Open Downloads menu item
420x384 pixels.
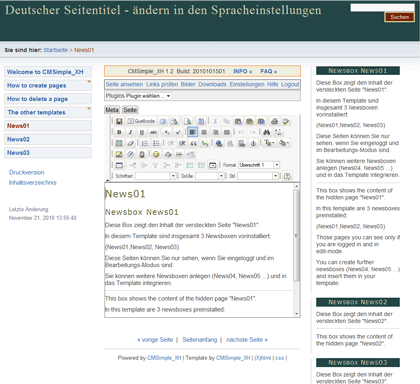tap(212, 85)
